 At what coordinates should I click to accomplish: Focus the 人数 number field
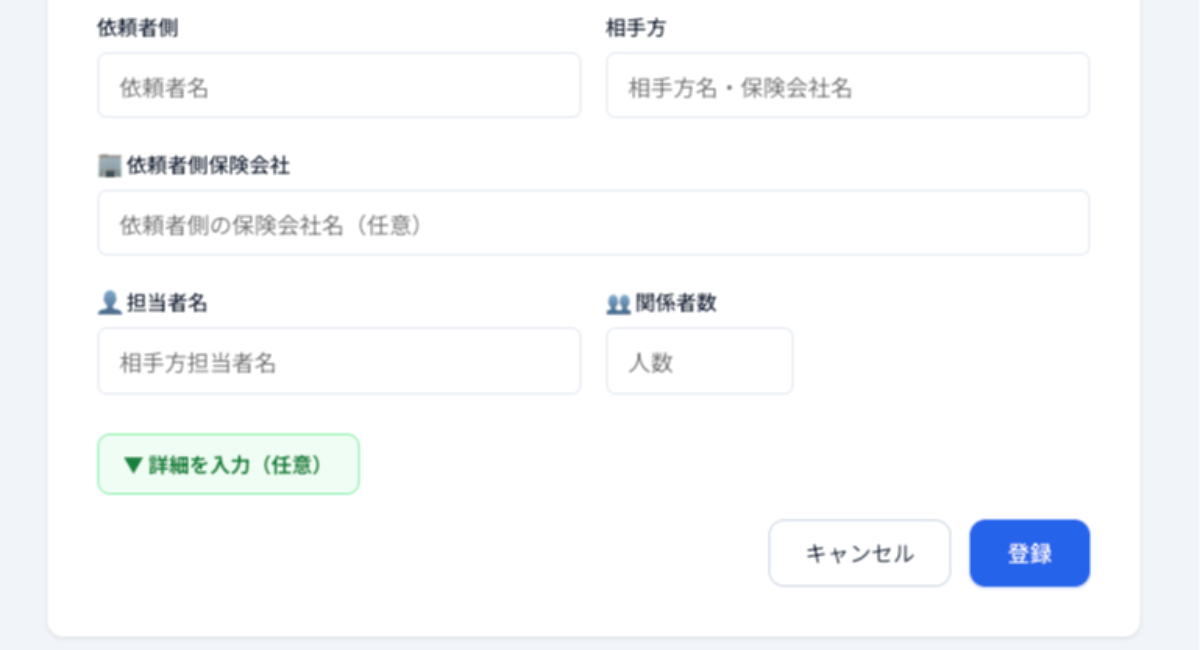click(x=699, y=361)
